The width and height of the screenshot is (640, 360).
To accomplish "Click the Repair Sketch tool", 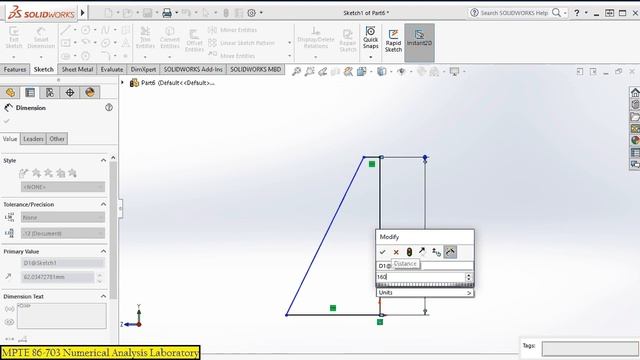I will (x=348, y=41).
